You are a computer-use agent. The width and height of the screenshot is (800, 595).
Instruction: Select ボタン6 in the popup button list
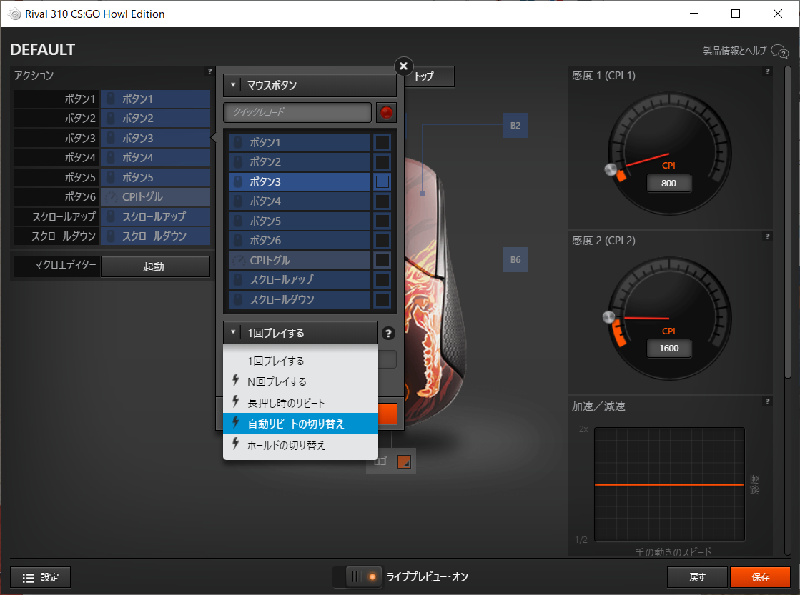[299, 240]
